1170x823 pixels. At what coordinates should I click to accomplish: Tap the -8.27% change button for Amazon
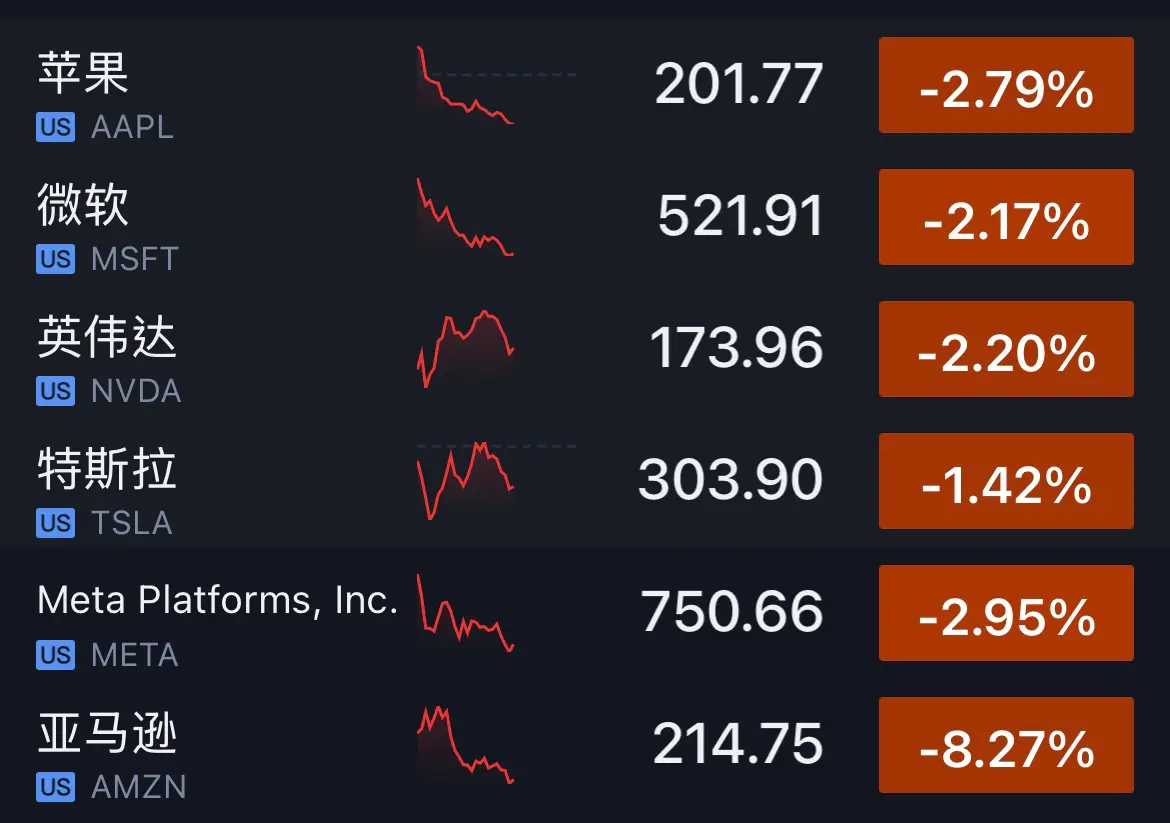click(1005, 745)
